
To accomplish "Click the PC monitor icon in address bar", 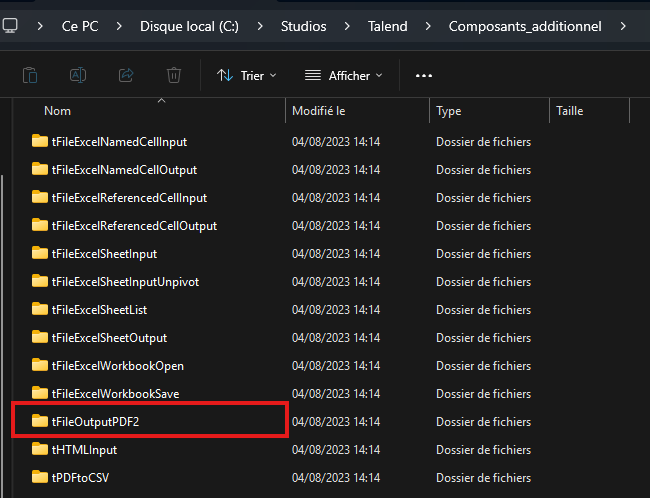I will (9, 27).
